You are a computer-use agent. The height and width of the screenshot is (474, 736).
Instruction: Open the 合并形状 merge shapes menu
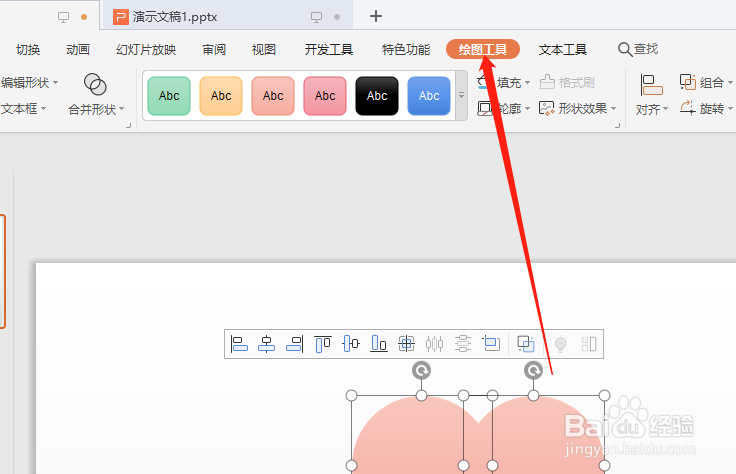point(96,94)
